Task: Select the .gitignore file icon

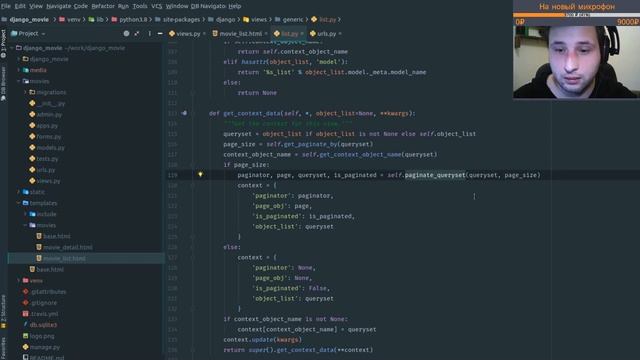Action: point(26,302)
